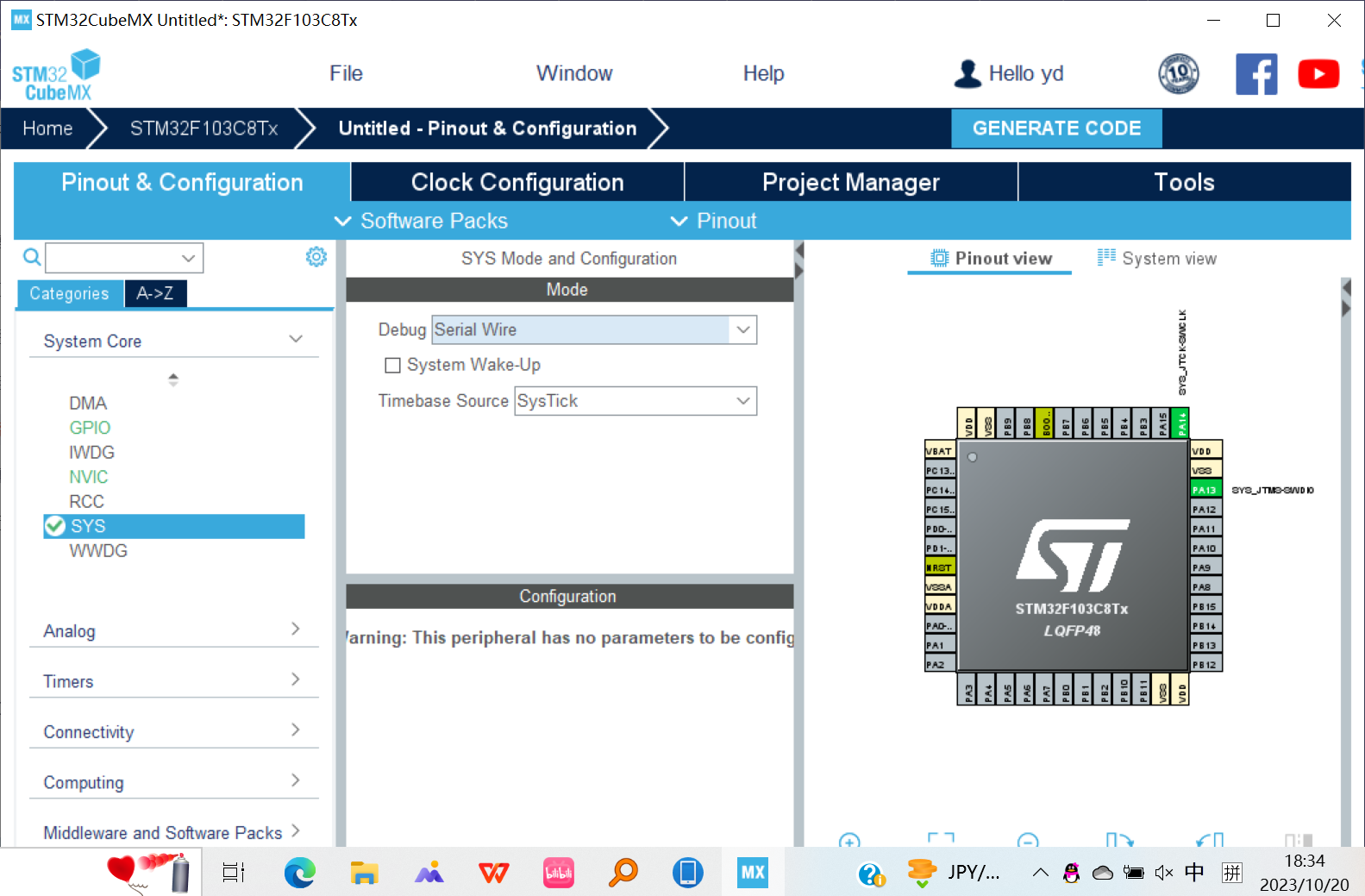
Task: Open the Software Packs dropdown
Action: pyautogui.click(x=422, y=221)
